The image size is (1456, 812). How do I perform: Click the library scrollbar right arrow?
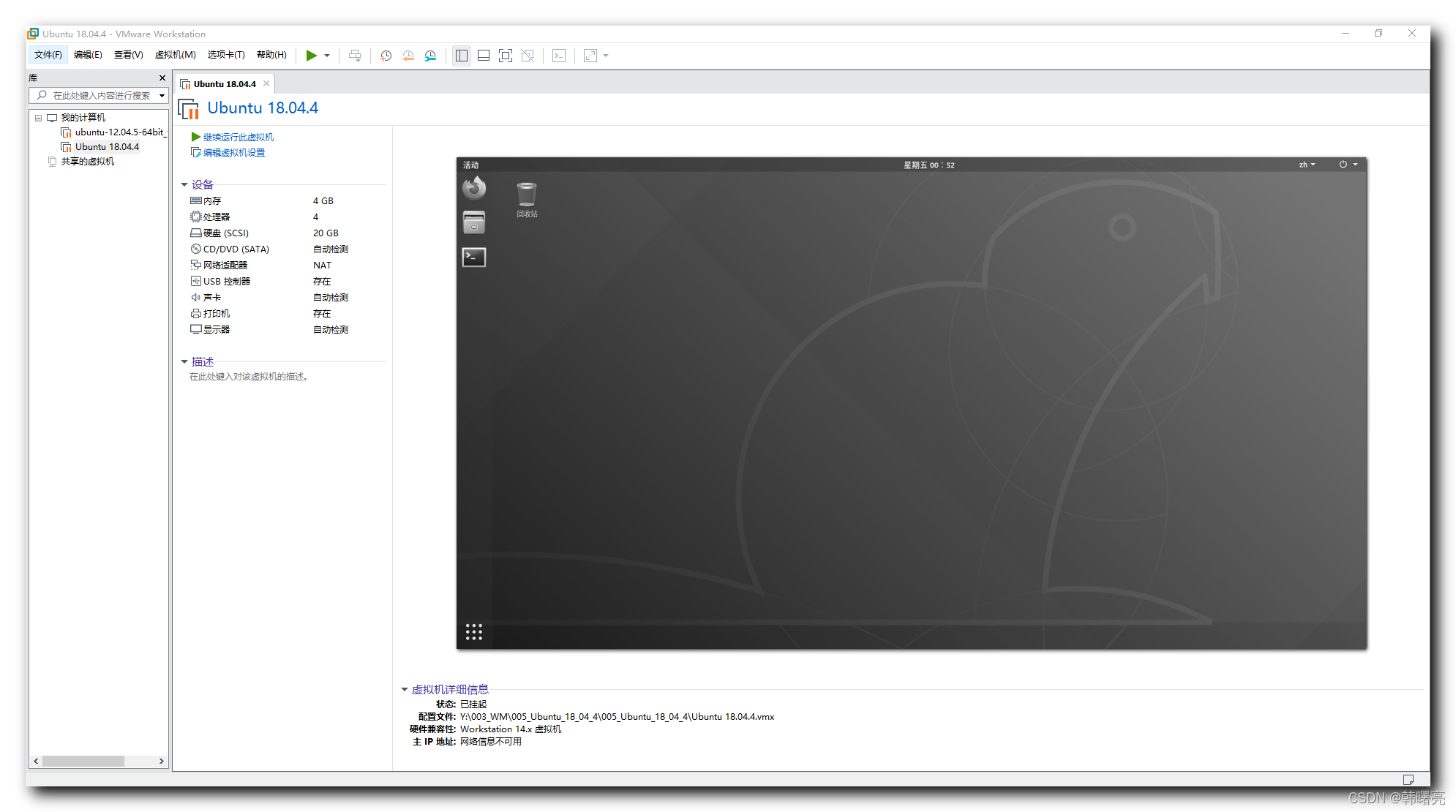coord(161,762)
